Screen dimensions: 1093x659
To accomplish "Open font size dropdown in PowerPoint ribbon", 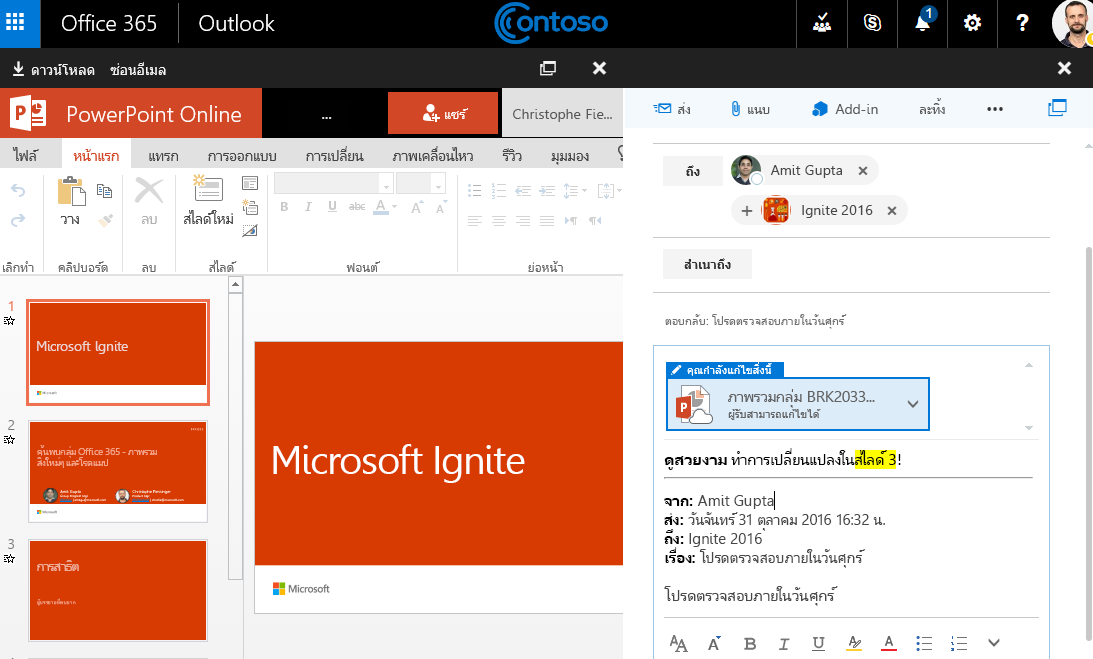I will [438, 184].
